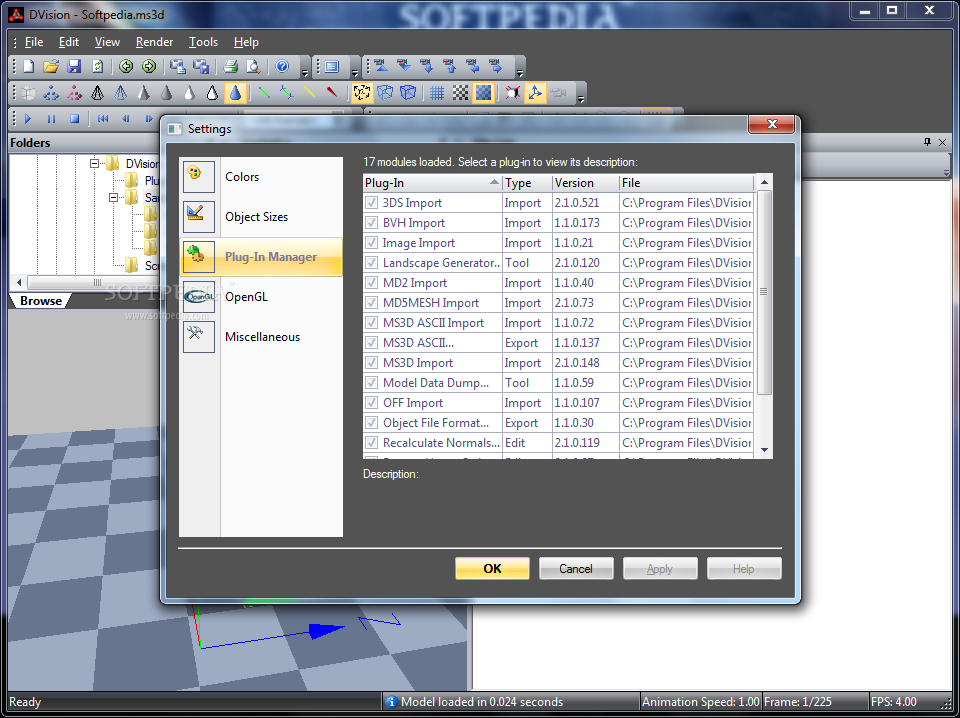Toggle the yellow line bone display icon

309,92
